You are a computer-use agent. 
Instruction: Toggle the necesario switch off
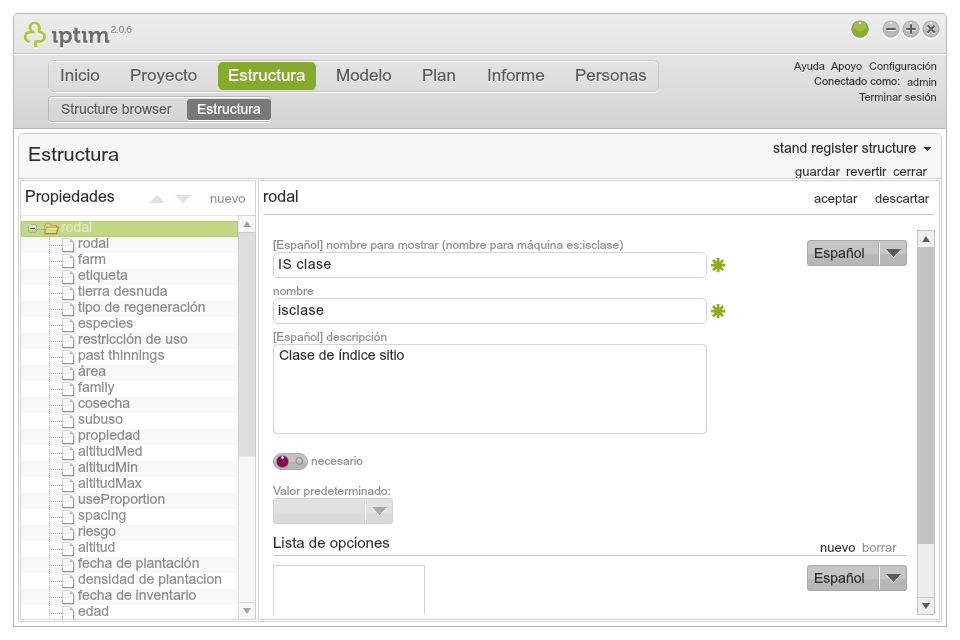click(x=286, y=461)
